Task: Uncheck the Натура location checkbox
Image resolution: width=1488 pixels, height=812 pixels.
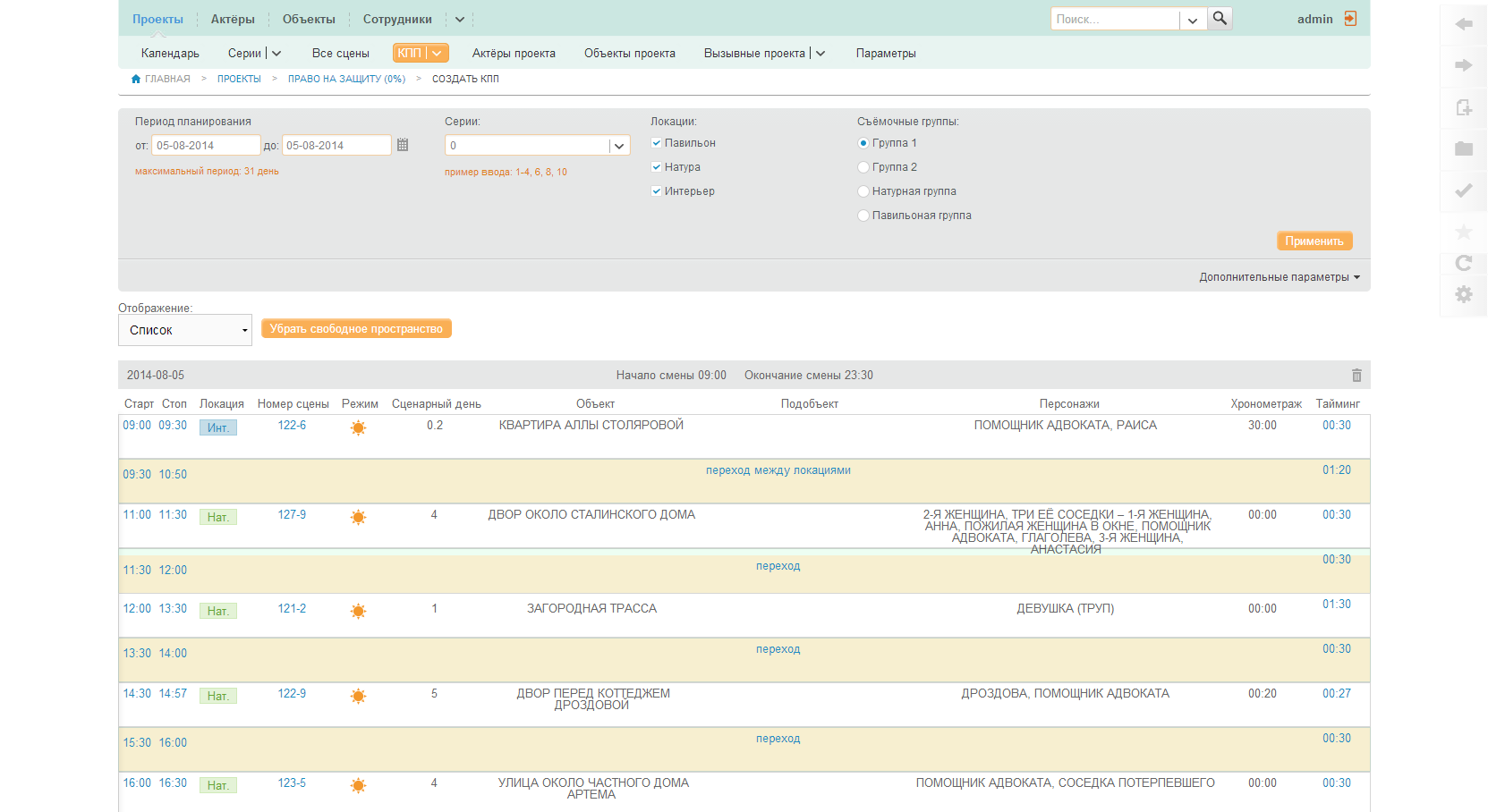Action: 657,167
